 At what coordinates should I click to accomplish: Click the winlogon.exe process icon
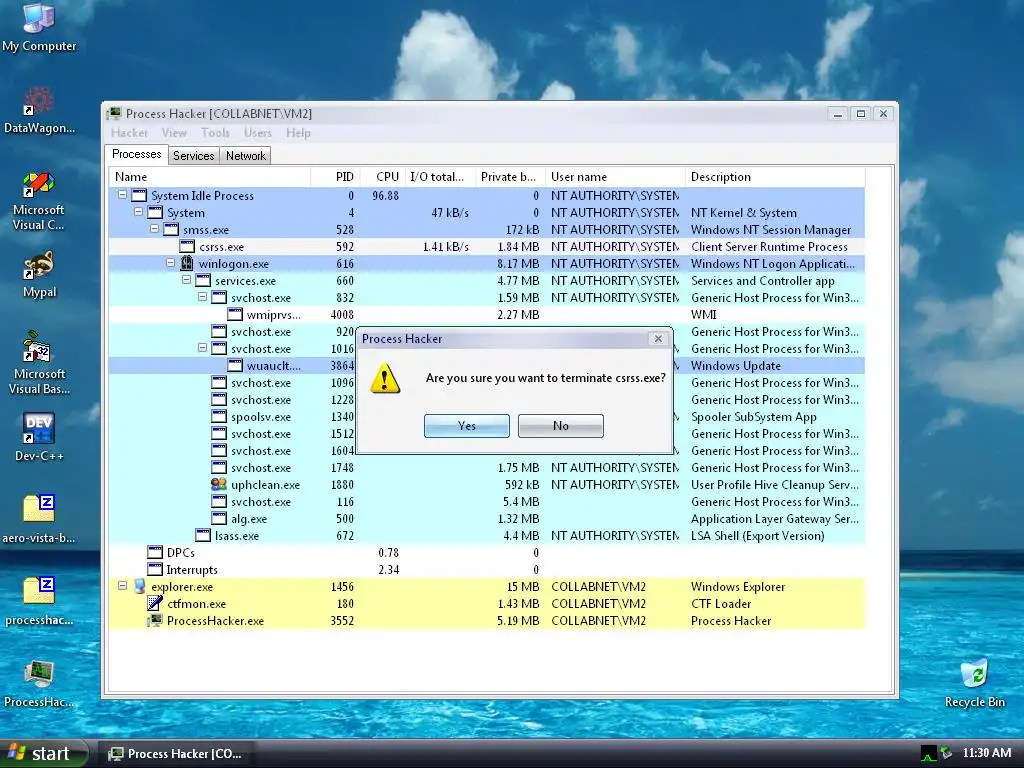point(187,263)
